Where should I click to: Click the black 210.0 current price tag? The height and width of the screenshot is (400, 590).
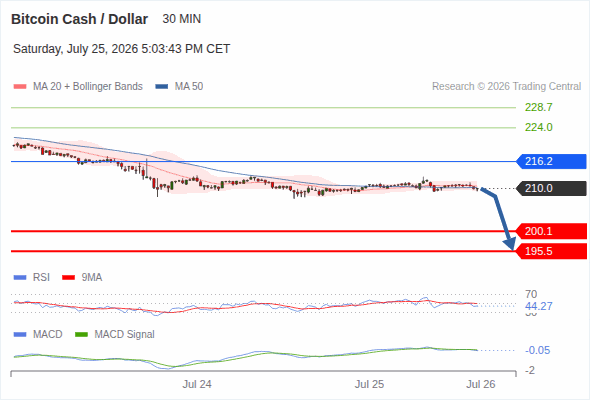[551, 188]
